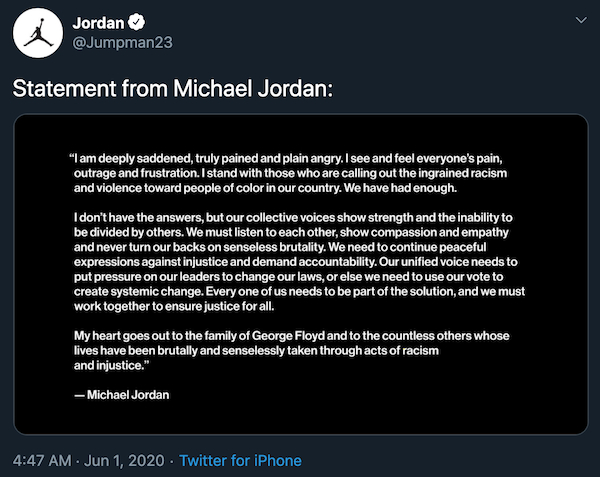Screen dimensions: 600x477
Task: Click the "and injustice." closing line
Action: [109, 364]
